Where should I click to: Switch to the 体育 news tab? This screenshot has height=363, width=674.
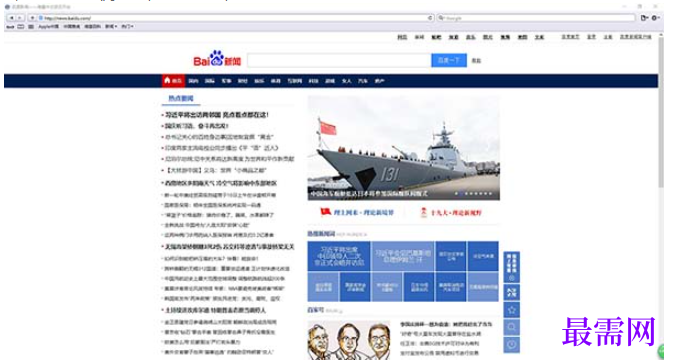(276, 81)
